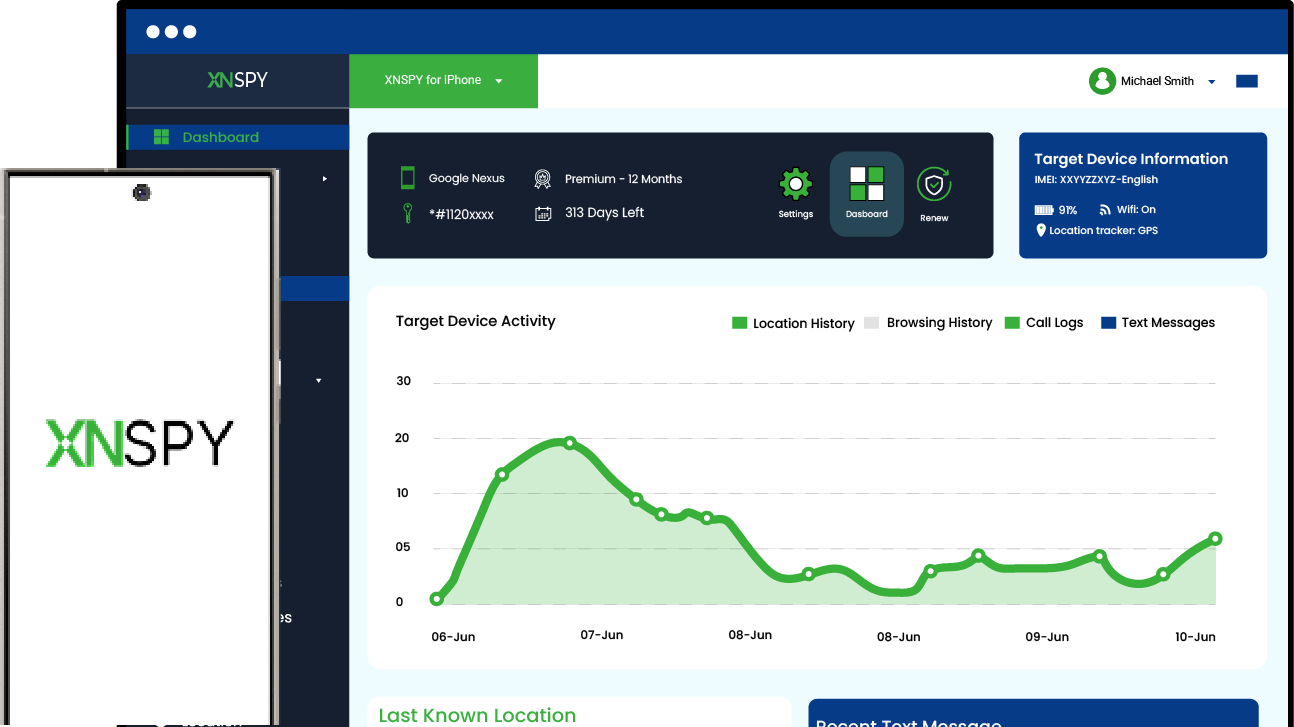Click the Michael Smith profile avatar
1294x727 pixels.
pyautogui.click(x=1102, y=81)
